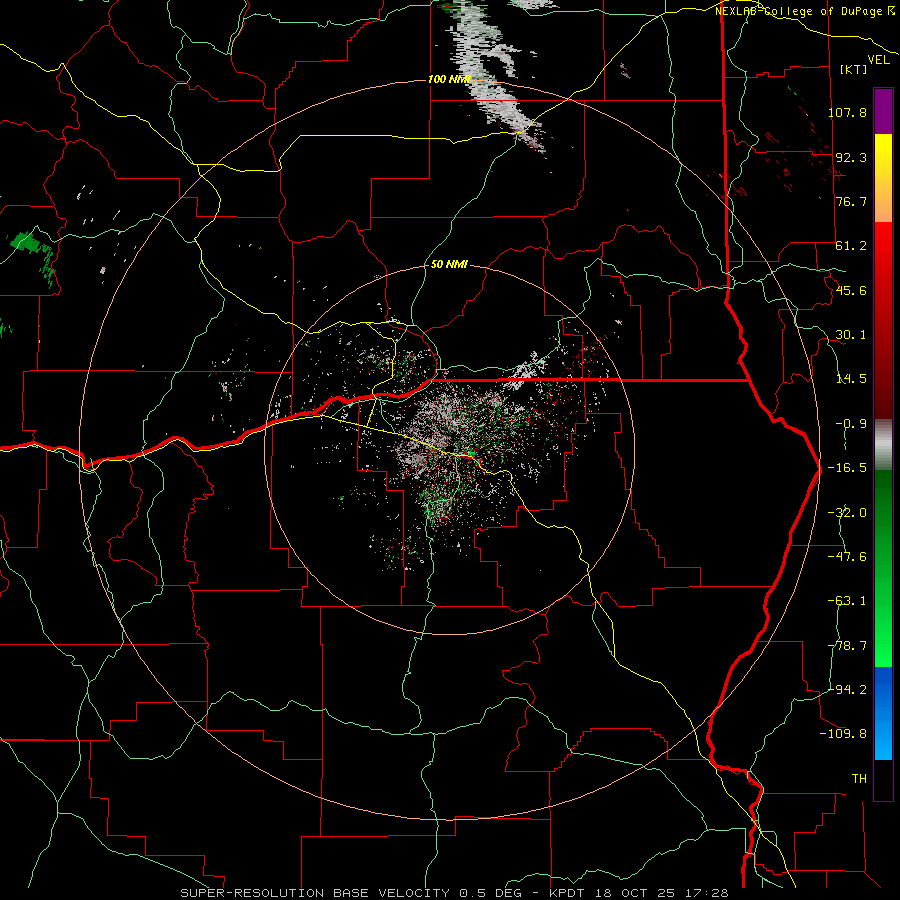Viewport: 900px width, 900px height.
Task: Click the VEL legend title
Action: coord(878,60)
